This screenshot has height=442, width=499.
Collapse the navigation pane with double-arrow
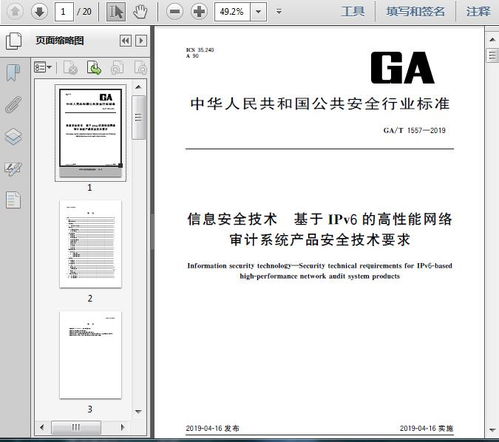click(x=126, y=41)
